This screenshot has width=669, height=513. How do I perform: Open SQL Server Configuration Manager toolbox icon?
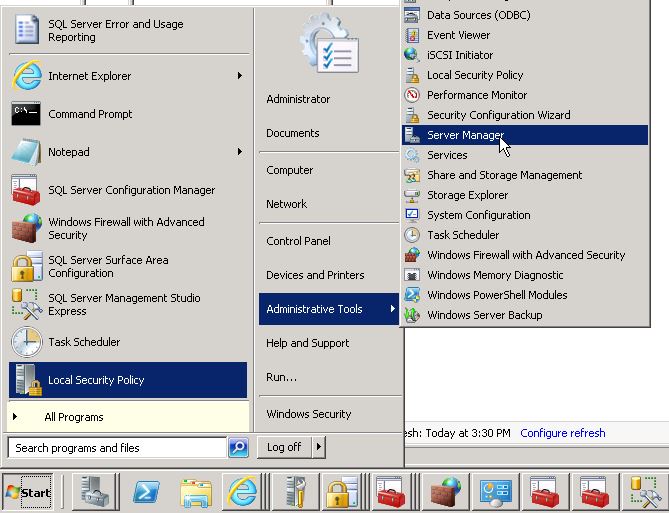coord(26,190)
